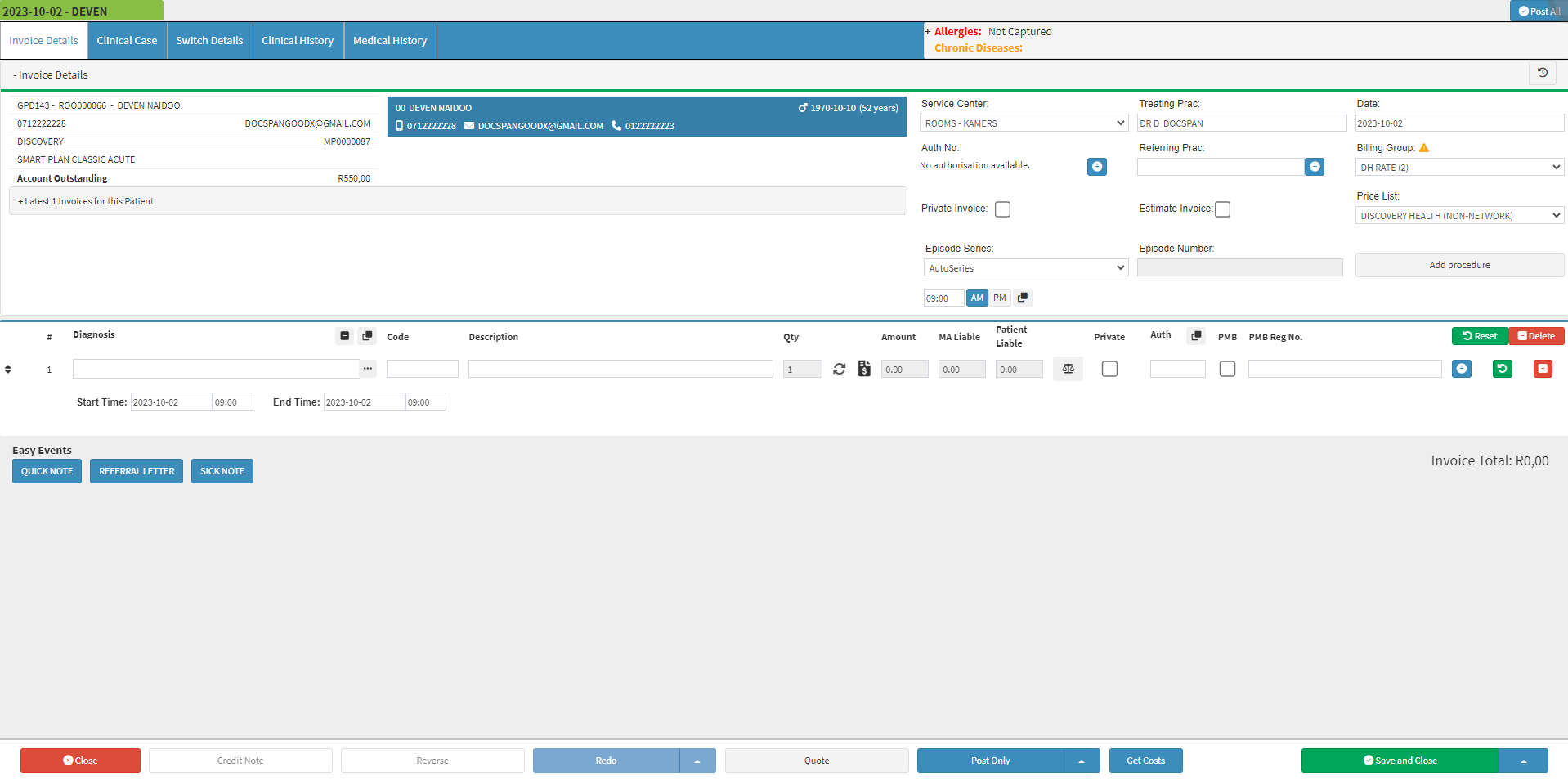This screenshot has width=1568, height=781.
Task: Reset line 1 with the green undo icon
Action: click(1503, 369)
